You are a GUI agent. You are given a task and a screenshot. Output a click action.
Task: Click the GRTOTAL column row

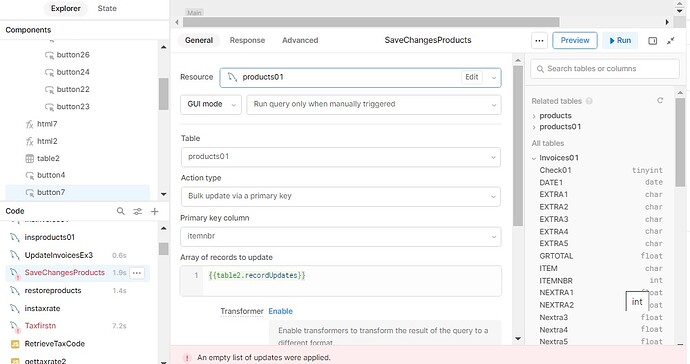[x=601, y=256]
